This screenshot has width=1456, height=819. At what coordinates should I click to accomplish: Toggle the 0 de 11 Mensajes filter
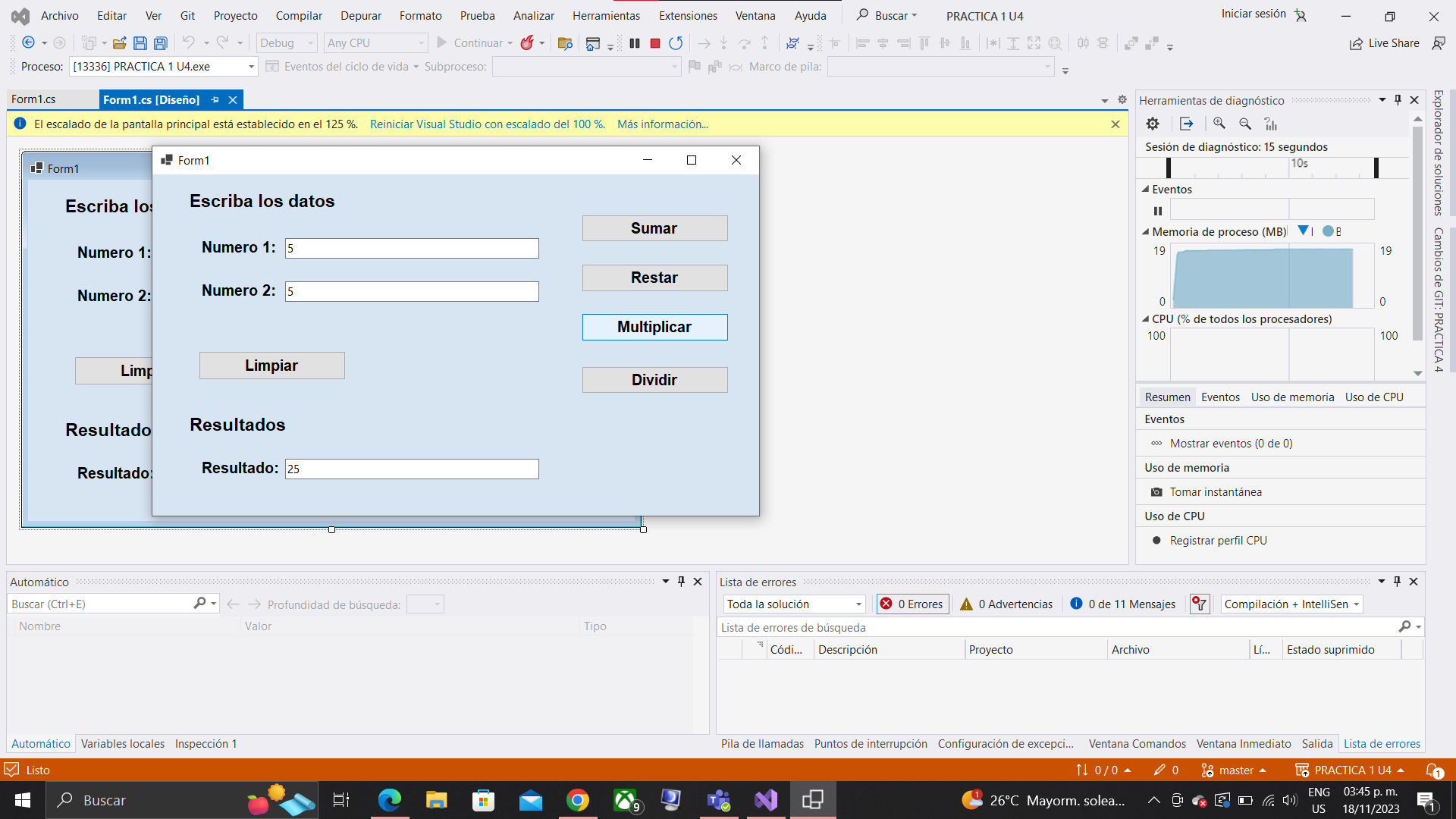click(1122, 604)
